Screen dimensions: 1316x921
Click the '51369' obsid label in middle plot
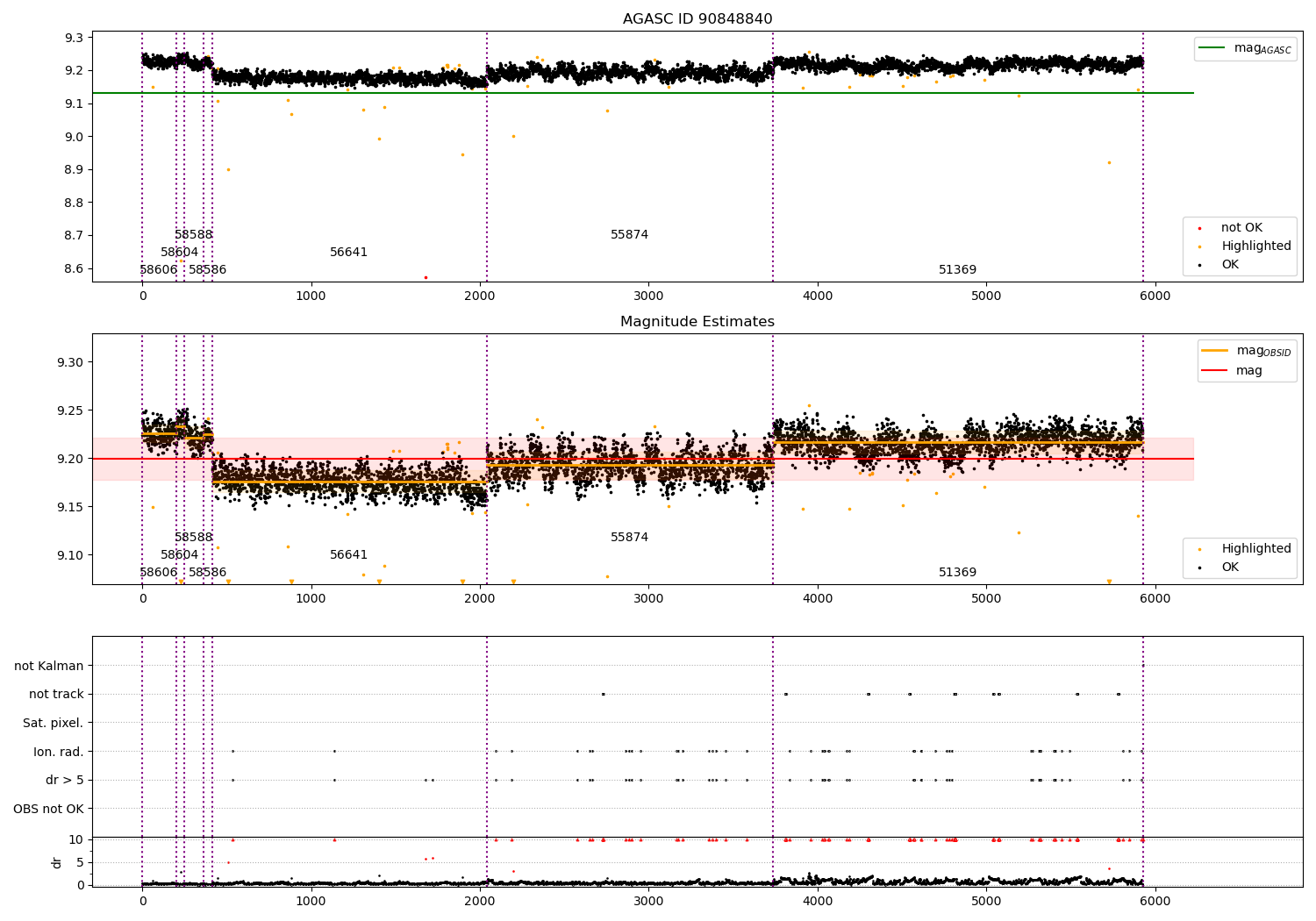(x=958, y=573)
